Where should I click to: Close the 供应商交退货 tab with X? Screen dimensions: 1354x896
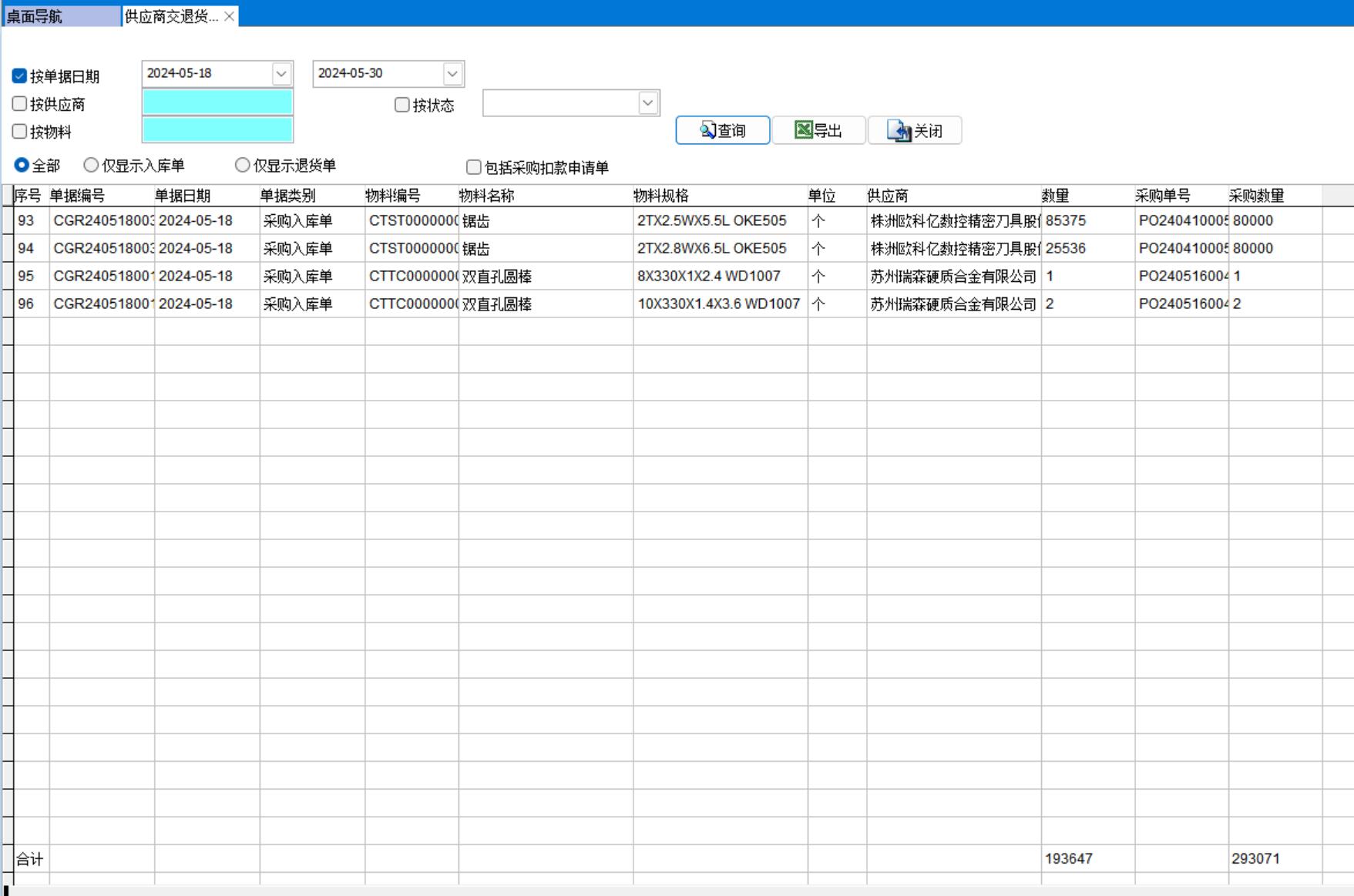(x=229, y=16)
